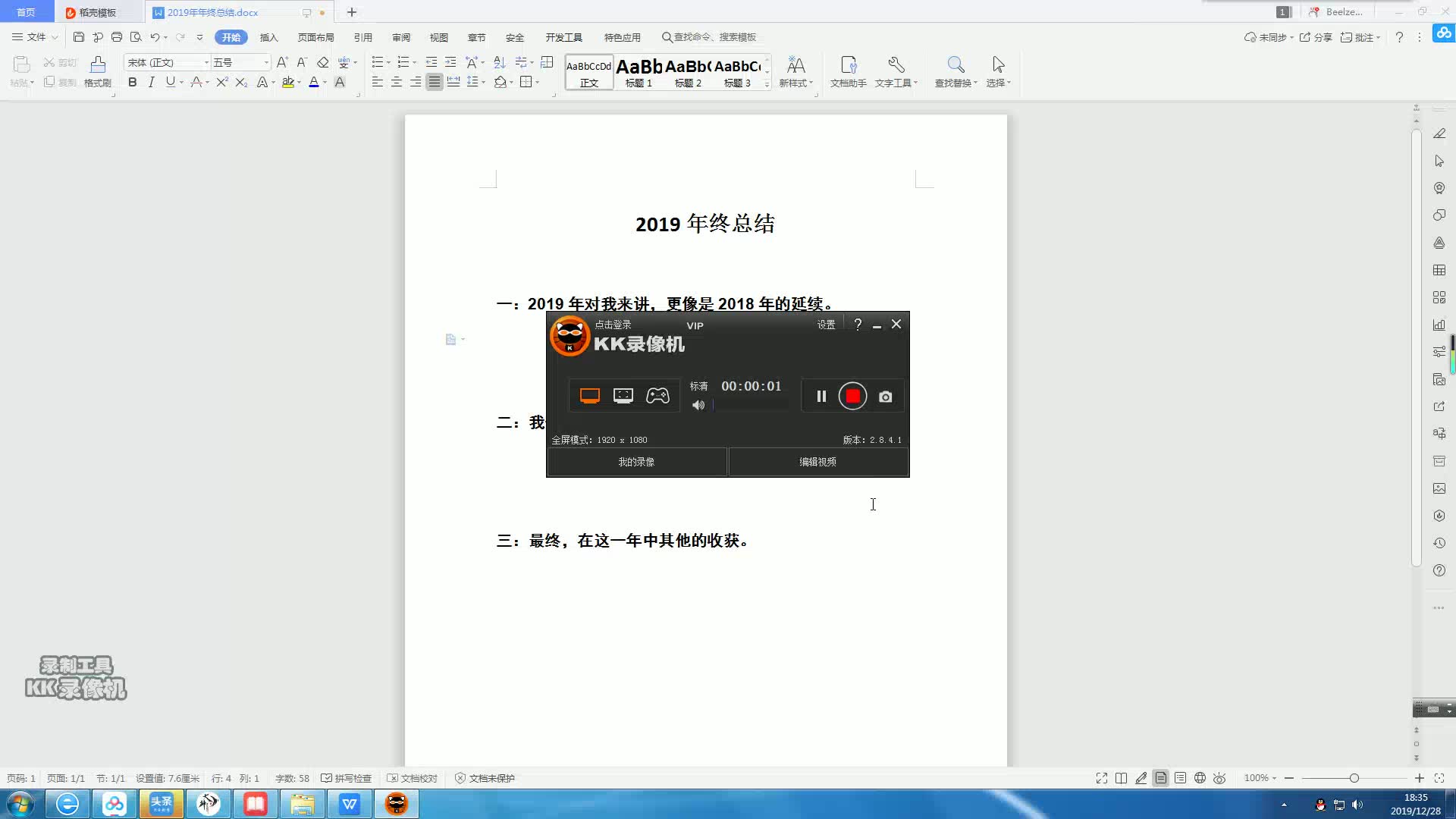Click the Format Painter brush
The height and width of the screenshot is (819, 1456).
pyautogui.click(x=98, y=71)
